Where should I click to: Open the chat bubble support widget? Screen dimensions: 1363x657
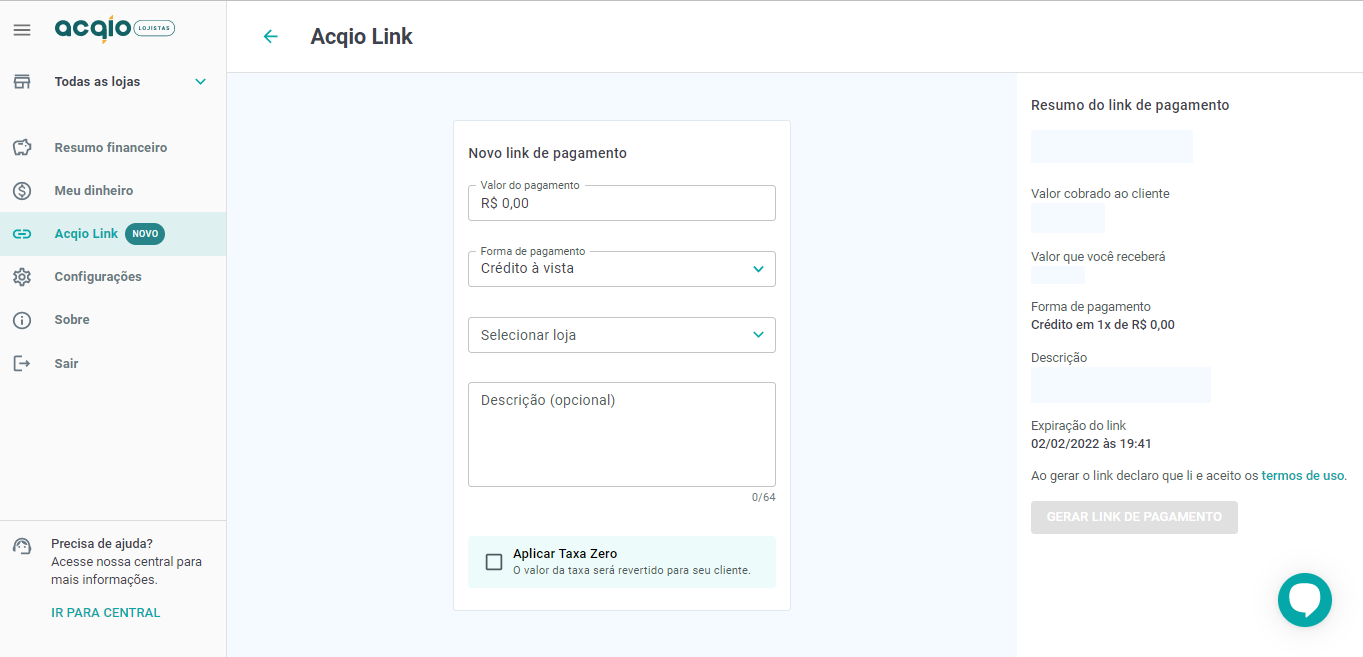1305,600
